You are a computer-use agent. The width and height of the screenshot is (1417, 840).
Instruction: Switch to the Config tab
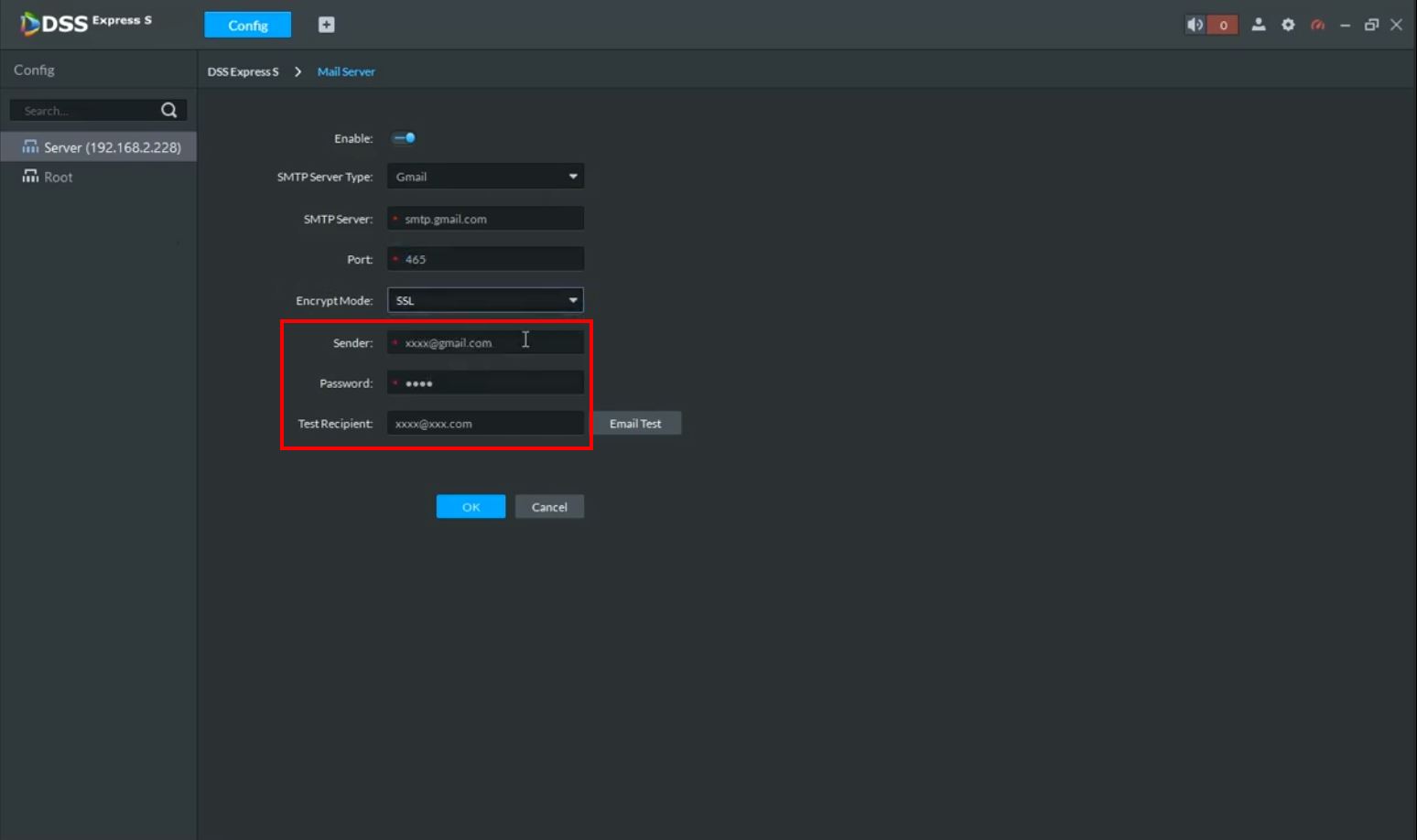247,25
